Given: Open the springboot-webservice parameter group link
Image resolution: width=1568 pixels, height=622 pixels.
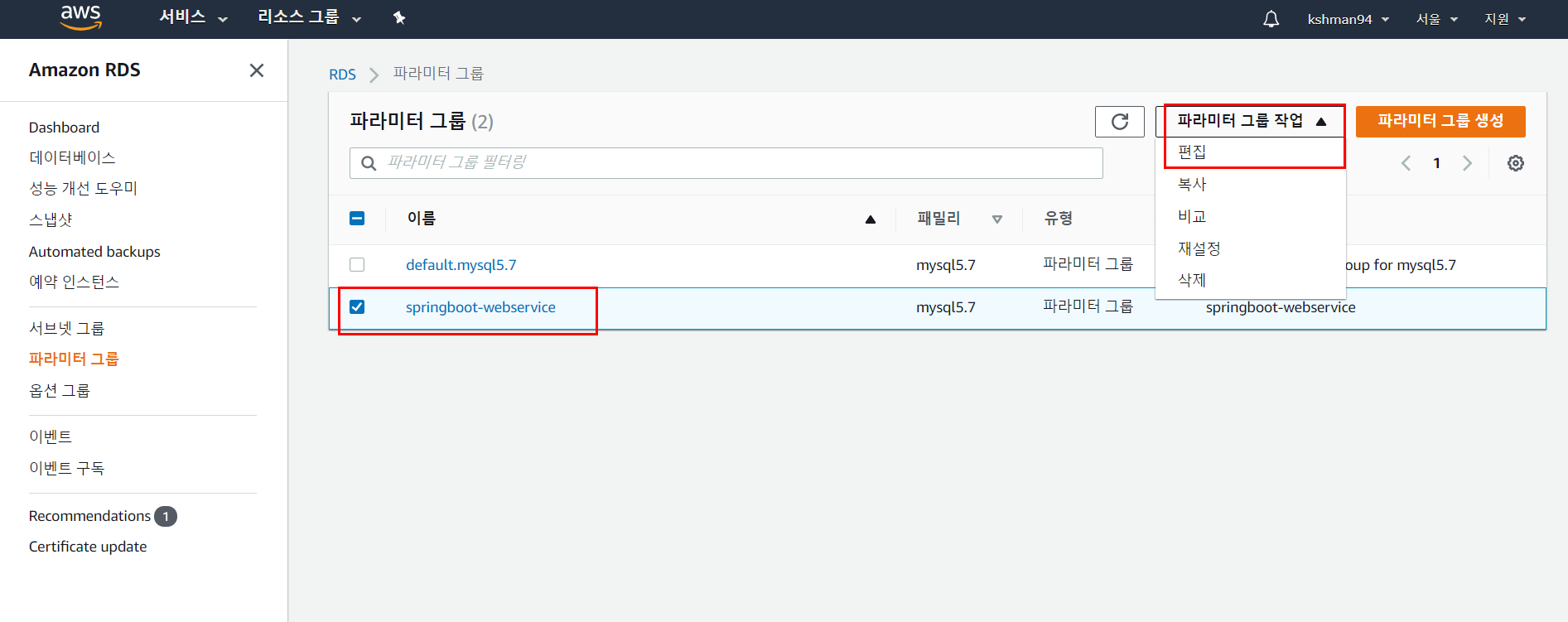Looking at the screenshot, I should coord(480,307).
